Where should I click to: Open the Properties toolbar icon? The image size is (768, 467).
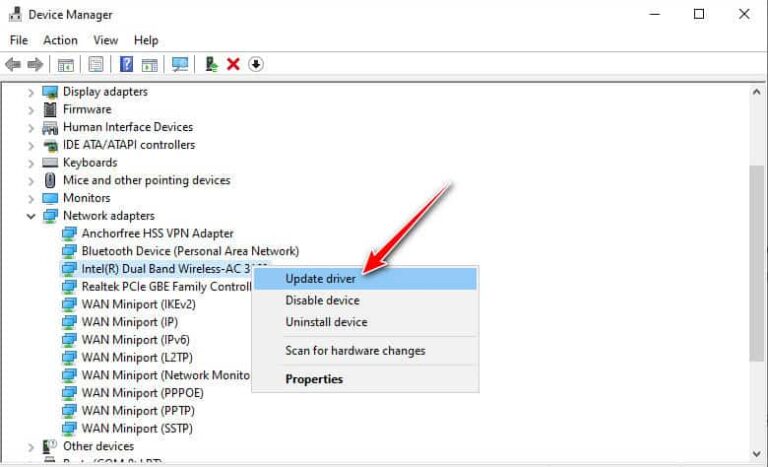click(x=96, y=64)
